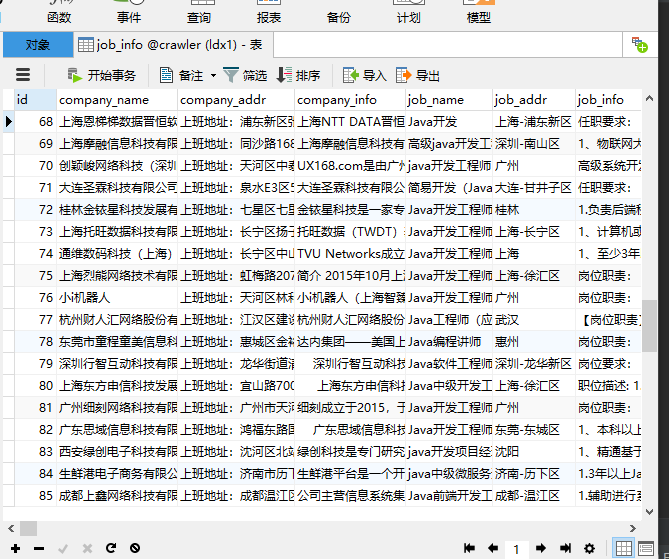Open the 函数 (Function) toolbar item
The height and width of the screenshot is (559, 669).
[x=59, y=12]
